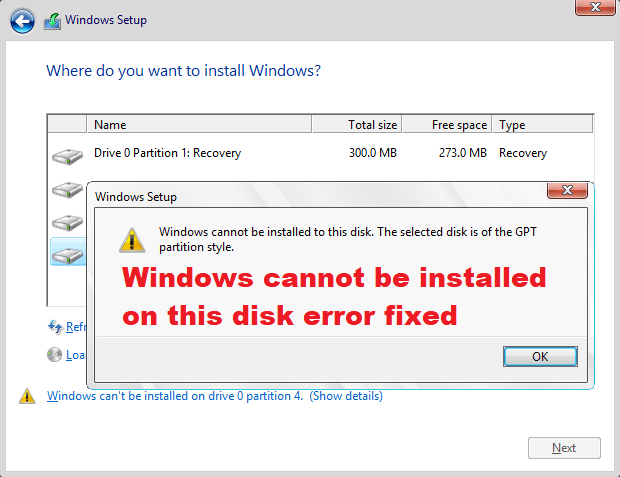620x477 pixels.
Task: Sort by the Free space column header
Action: coord(447,125)
